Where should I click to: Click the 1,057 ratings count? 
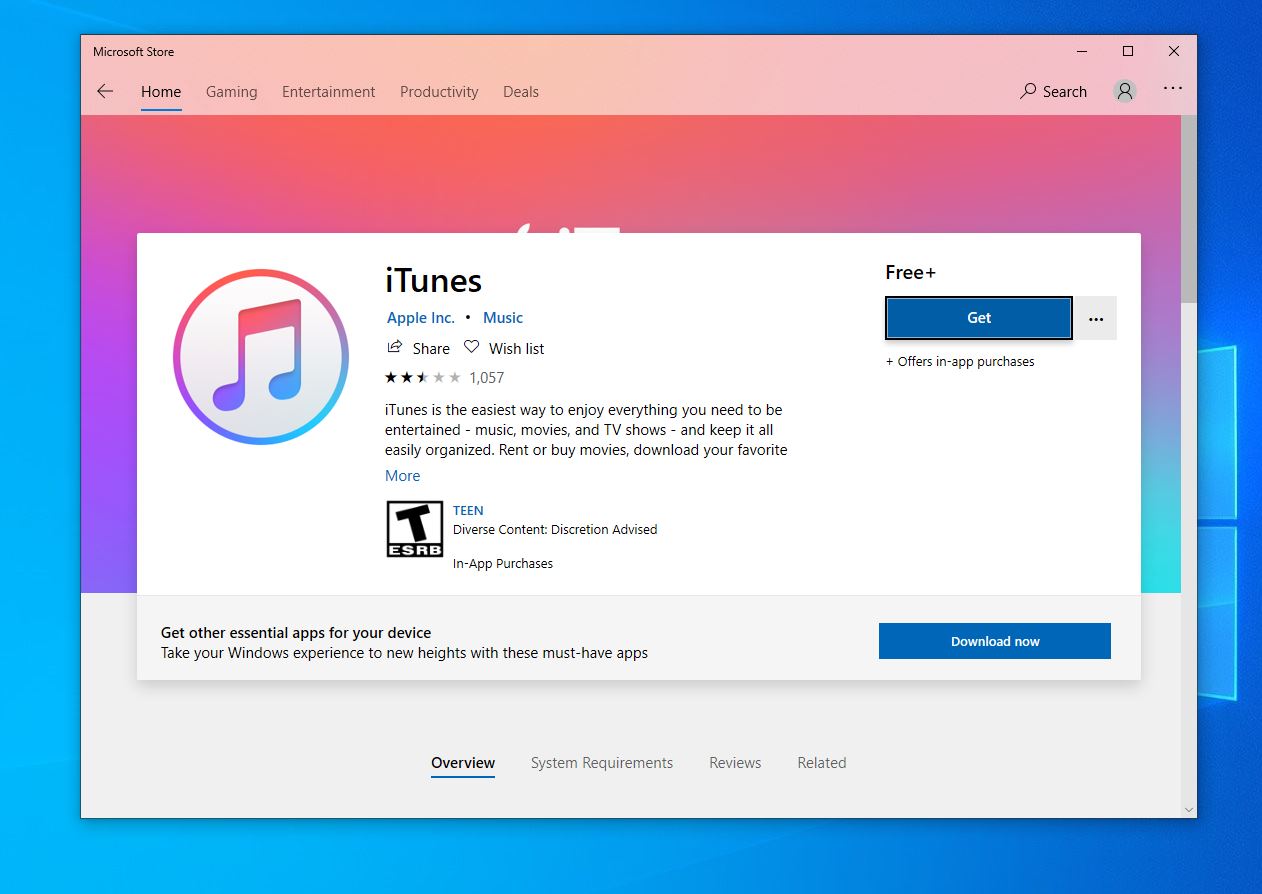coord(487,377)
